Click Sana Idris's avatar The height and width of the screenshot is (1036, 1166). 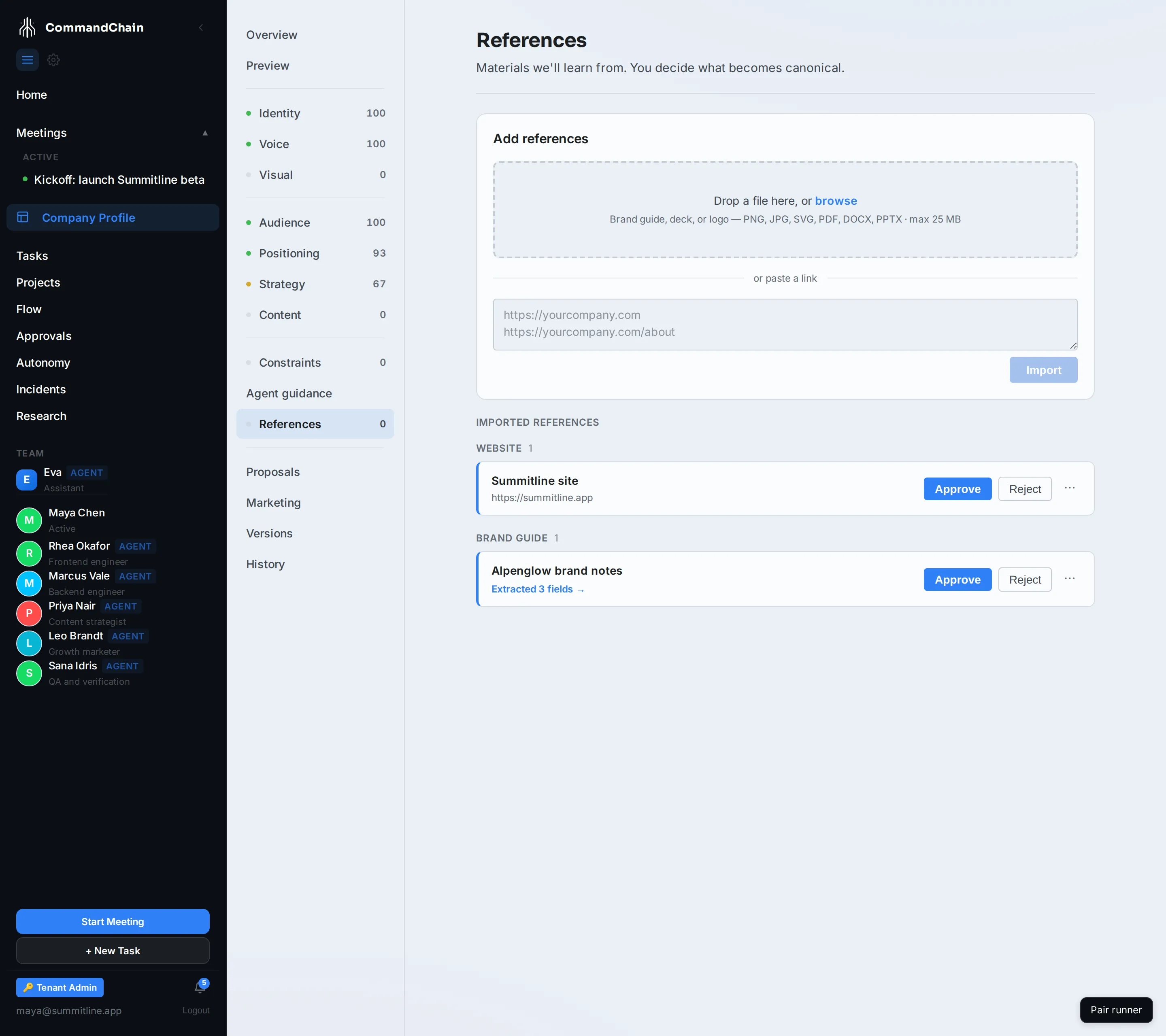[29, 673]
